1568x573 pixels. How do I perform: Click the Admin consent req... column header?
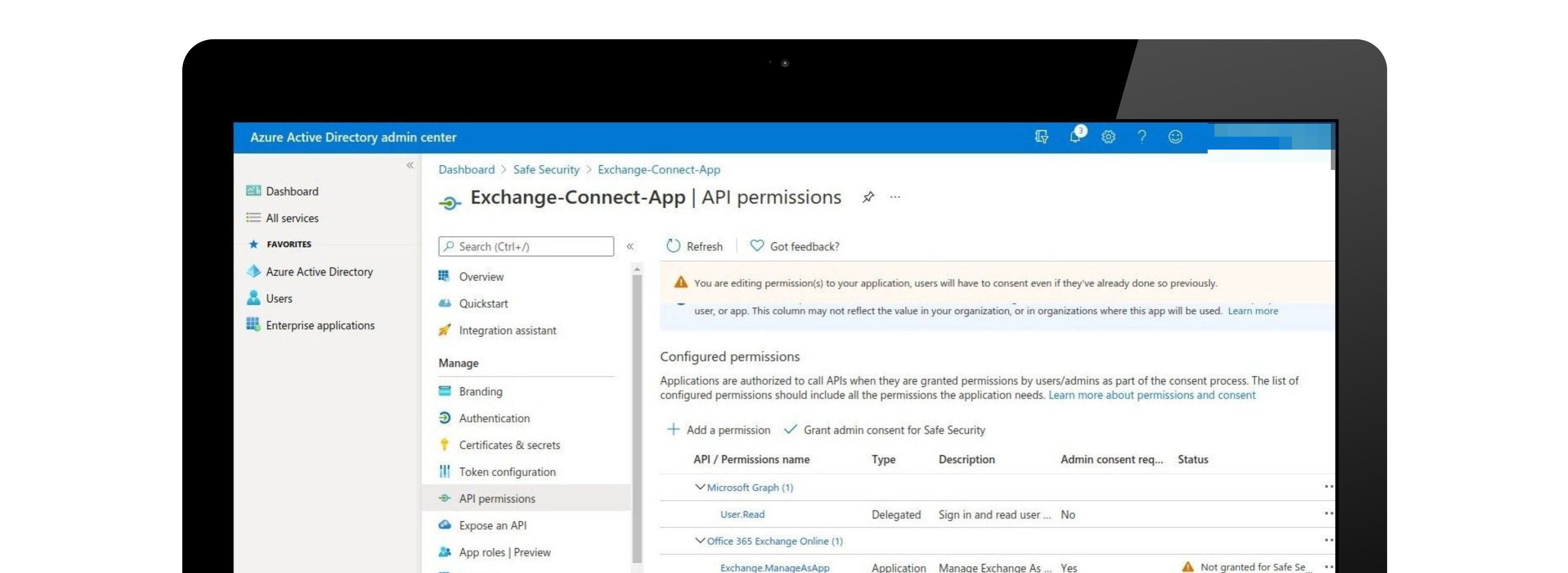coord(1112,460)
